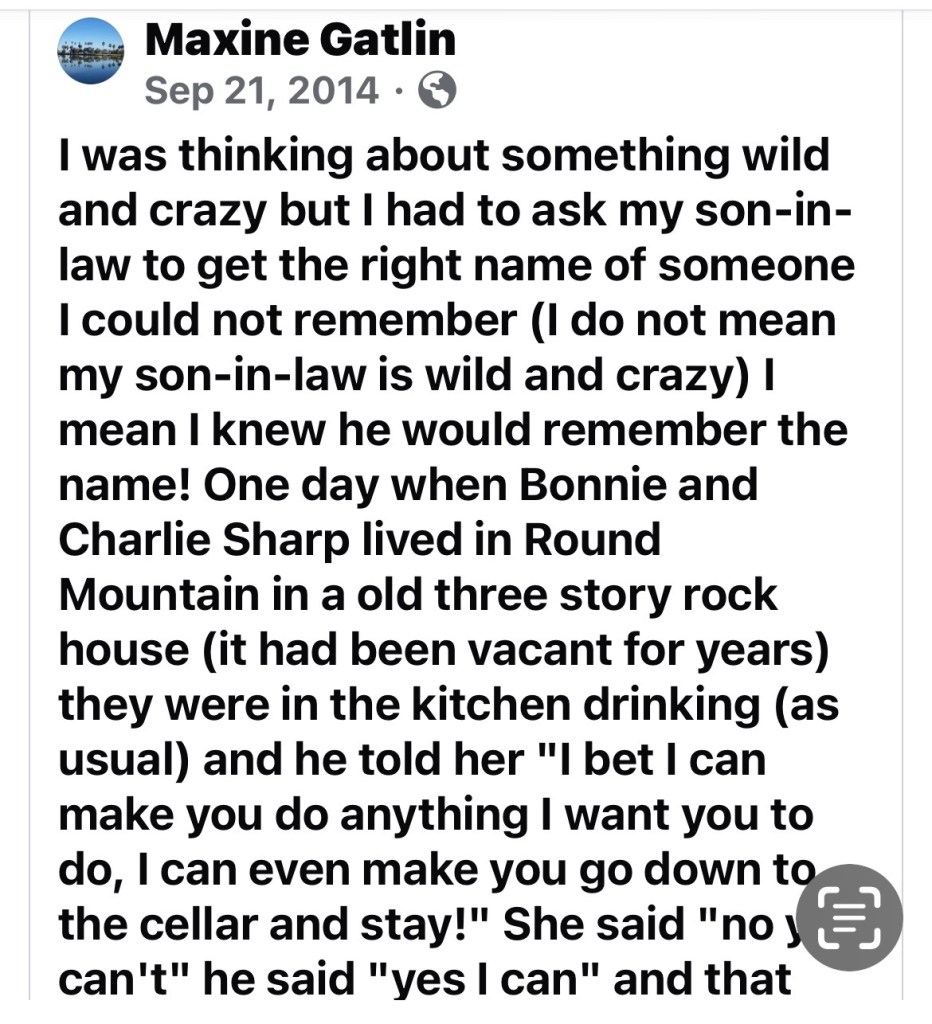Image resolution: width=932 pixels, height=1024 pixels.
Task: Click the public audience globe icon
Action: [x=436, y=91]
